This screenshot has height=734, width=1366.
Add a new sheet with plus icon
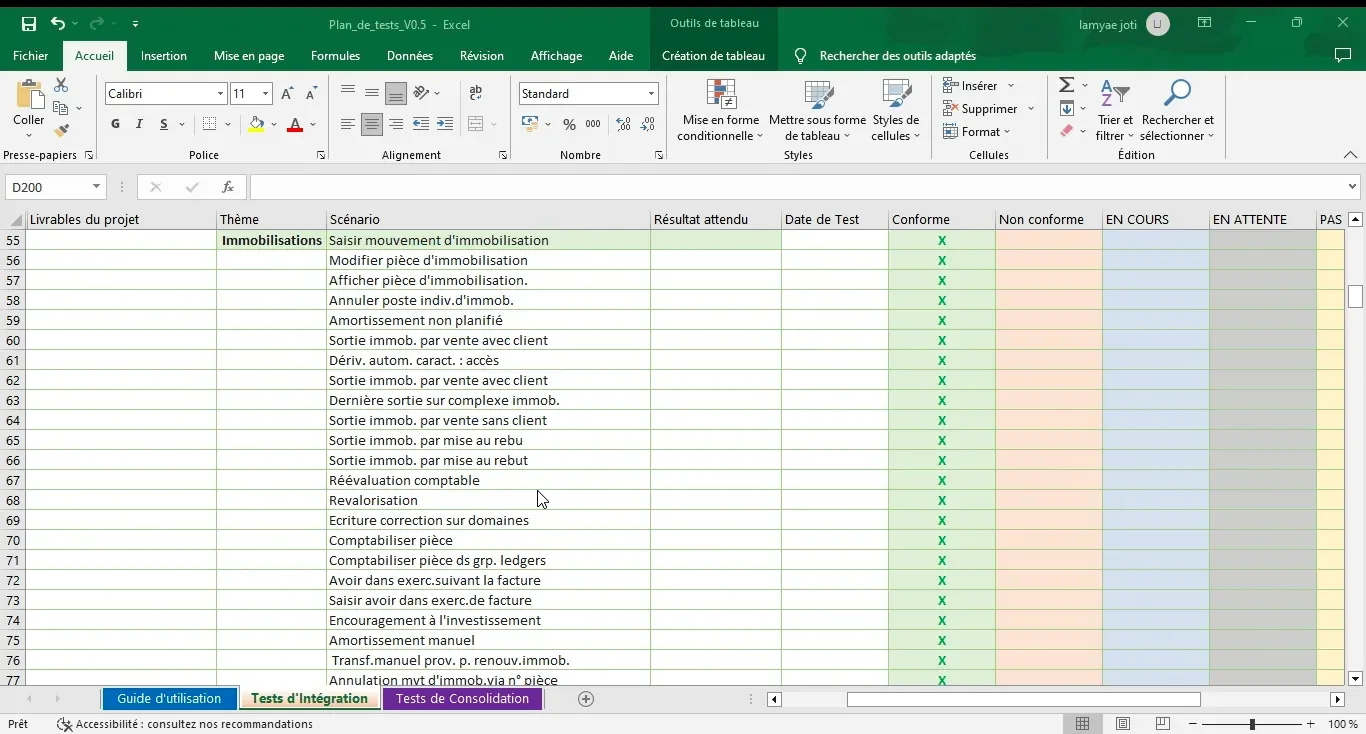[x=586, y=699]
